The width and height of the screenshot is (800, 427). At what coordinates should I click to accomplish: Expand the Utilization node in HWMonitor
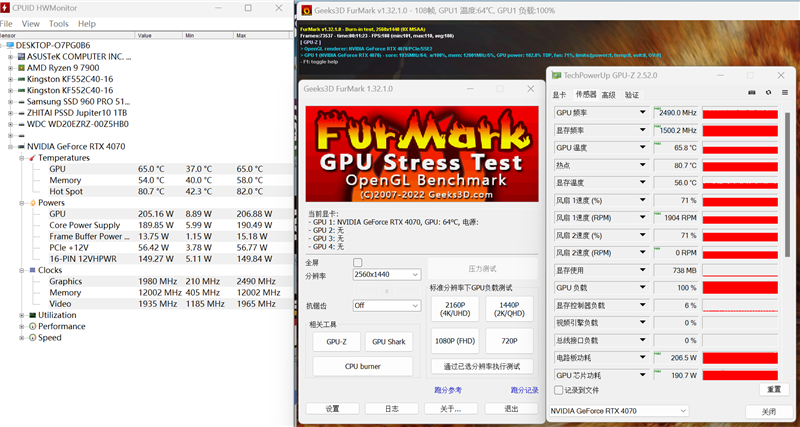(20, 315)
